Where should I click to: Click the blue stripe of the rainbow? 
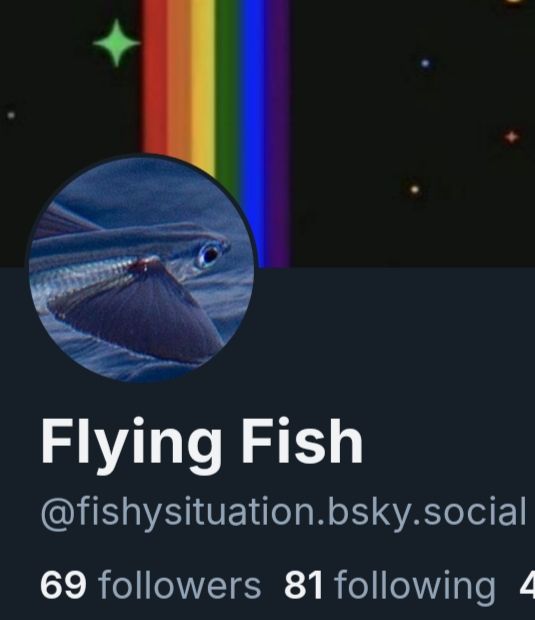tap(253, 119)
